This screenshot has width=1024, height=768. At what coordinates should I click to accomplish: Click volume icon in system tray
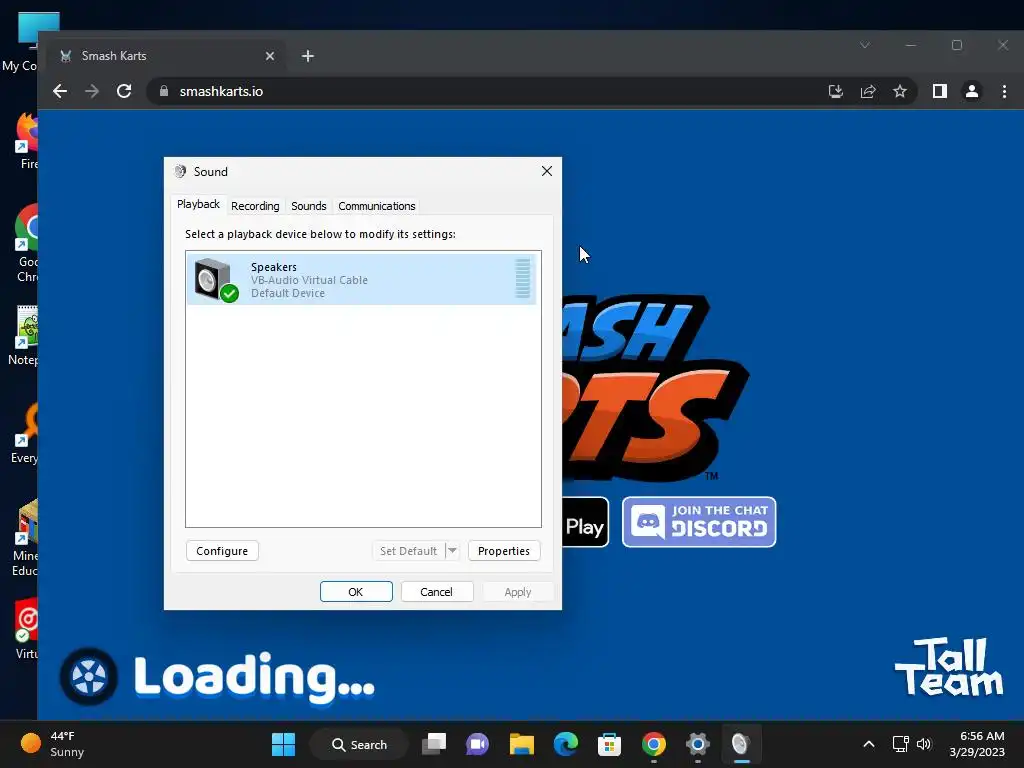(923, 744)
